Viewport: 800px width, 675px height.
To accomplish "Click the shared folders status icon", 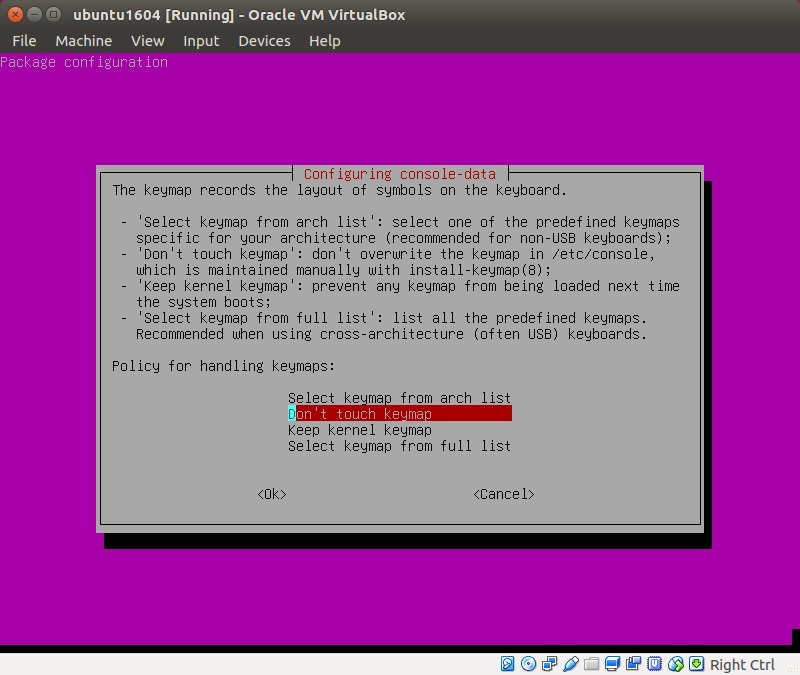I will (592, 664).
